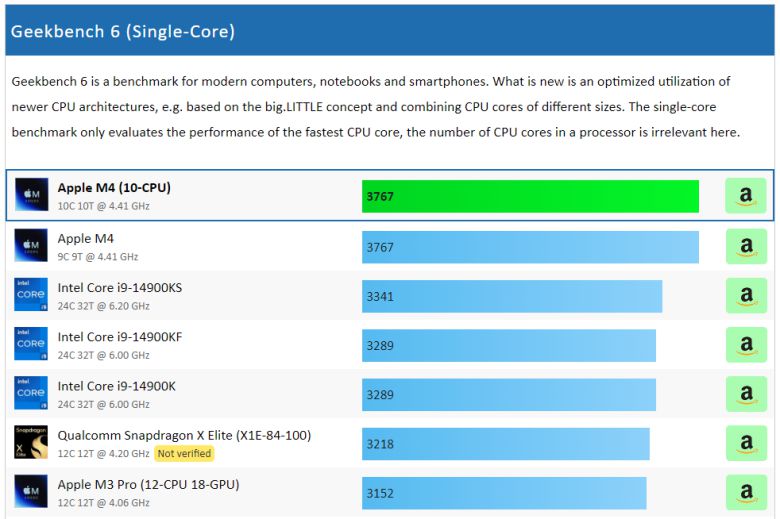Image resolution: width=780 pixels, height=519 pixels.
Task: Click the Intel Core i9-14900KS chip logo
Action: click(x=31, y=295)
